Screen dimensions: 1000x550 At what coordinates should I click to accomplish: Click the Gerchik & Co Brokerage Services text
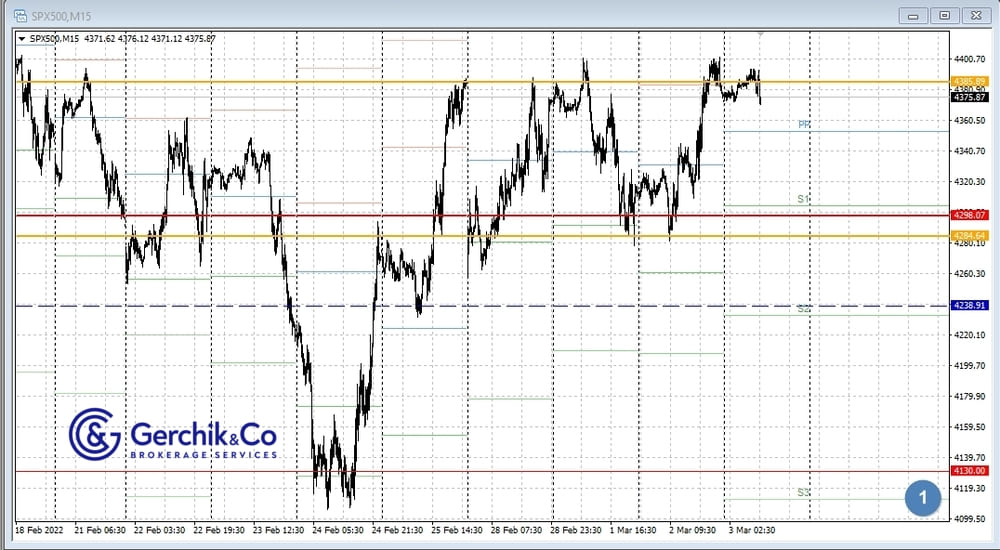(x=203, y=441)
